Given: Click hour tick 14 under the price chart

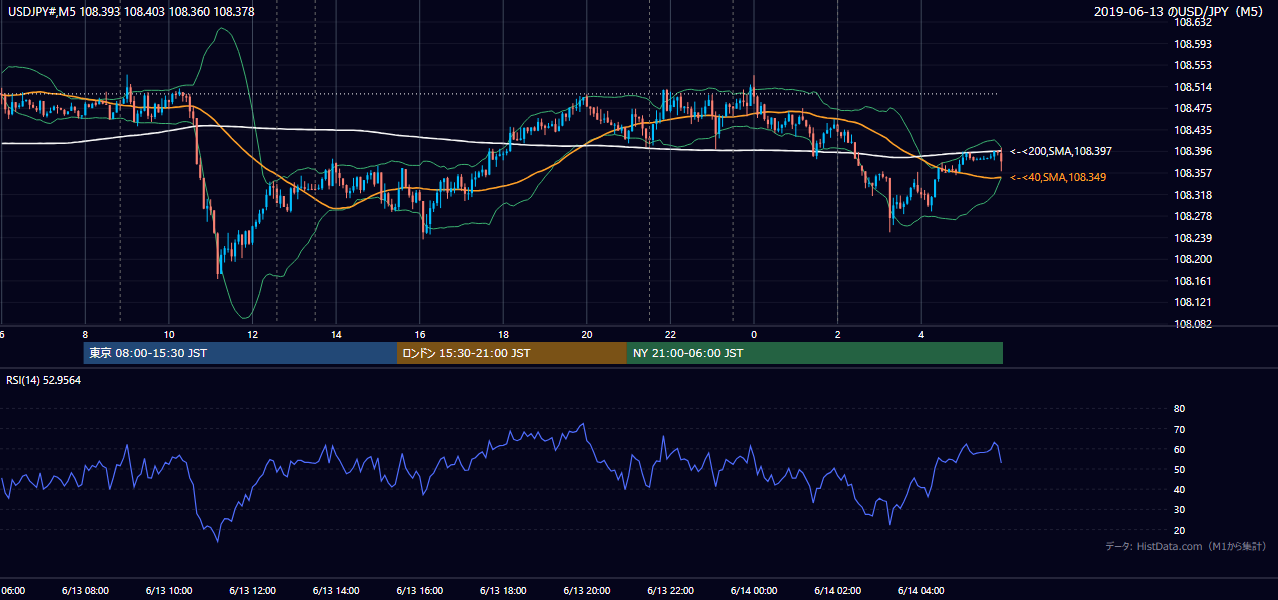Looking at the screenshot, I should coord(336,334).
